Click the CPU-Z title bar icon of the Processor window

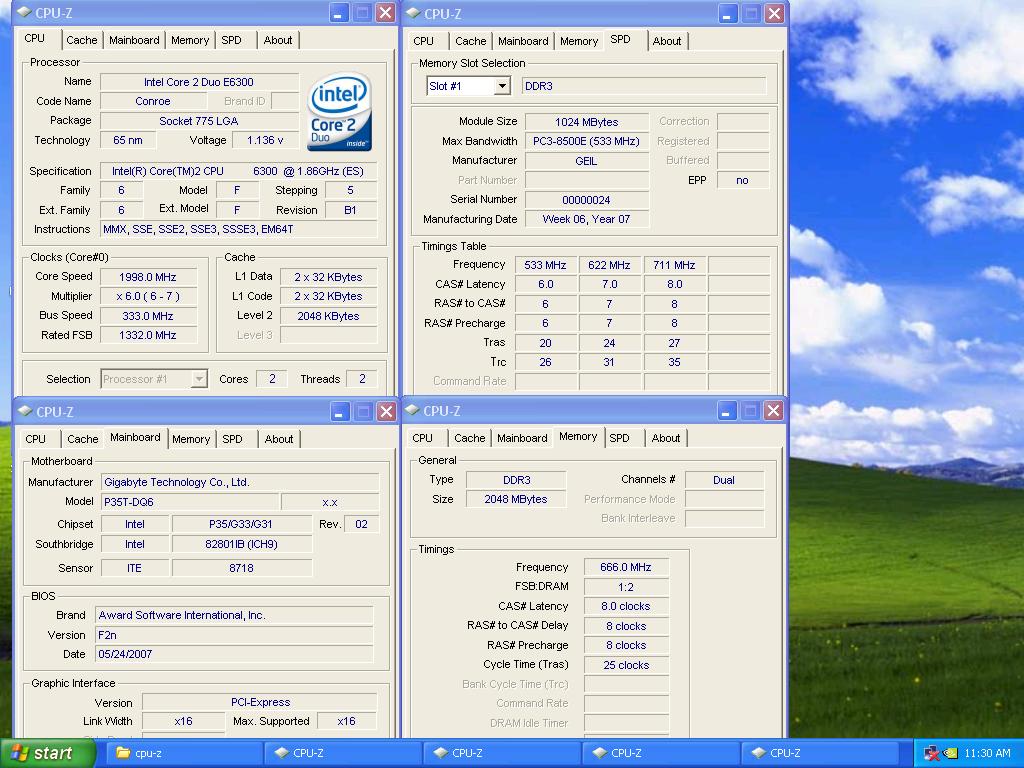[x=25, y=12]
